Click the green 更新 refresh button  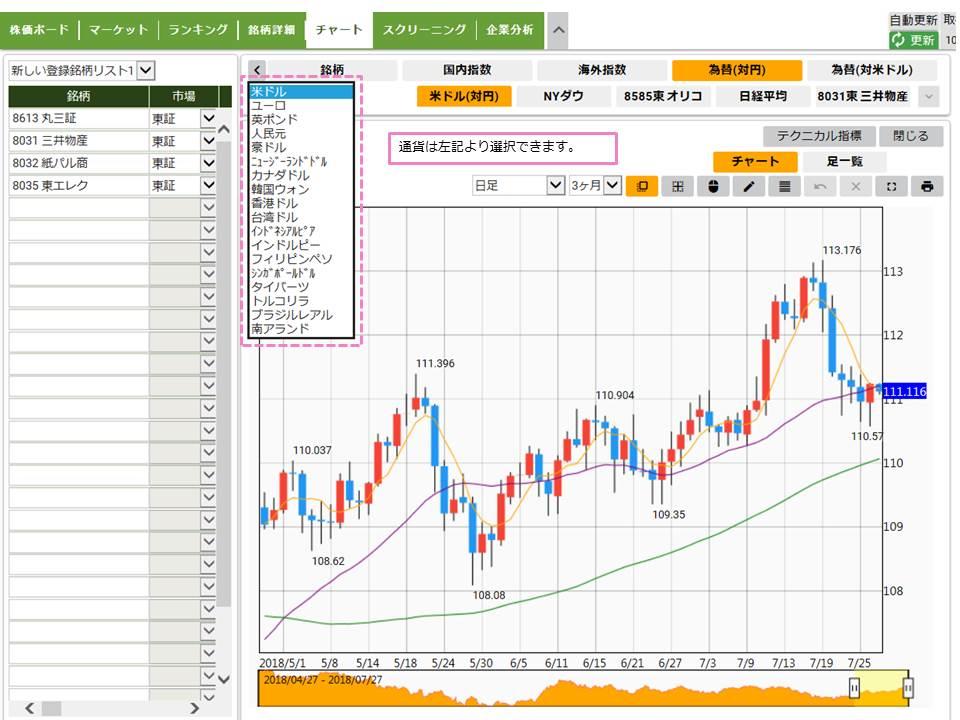pyautogui.click(x=913, y=40)
